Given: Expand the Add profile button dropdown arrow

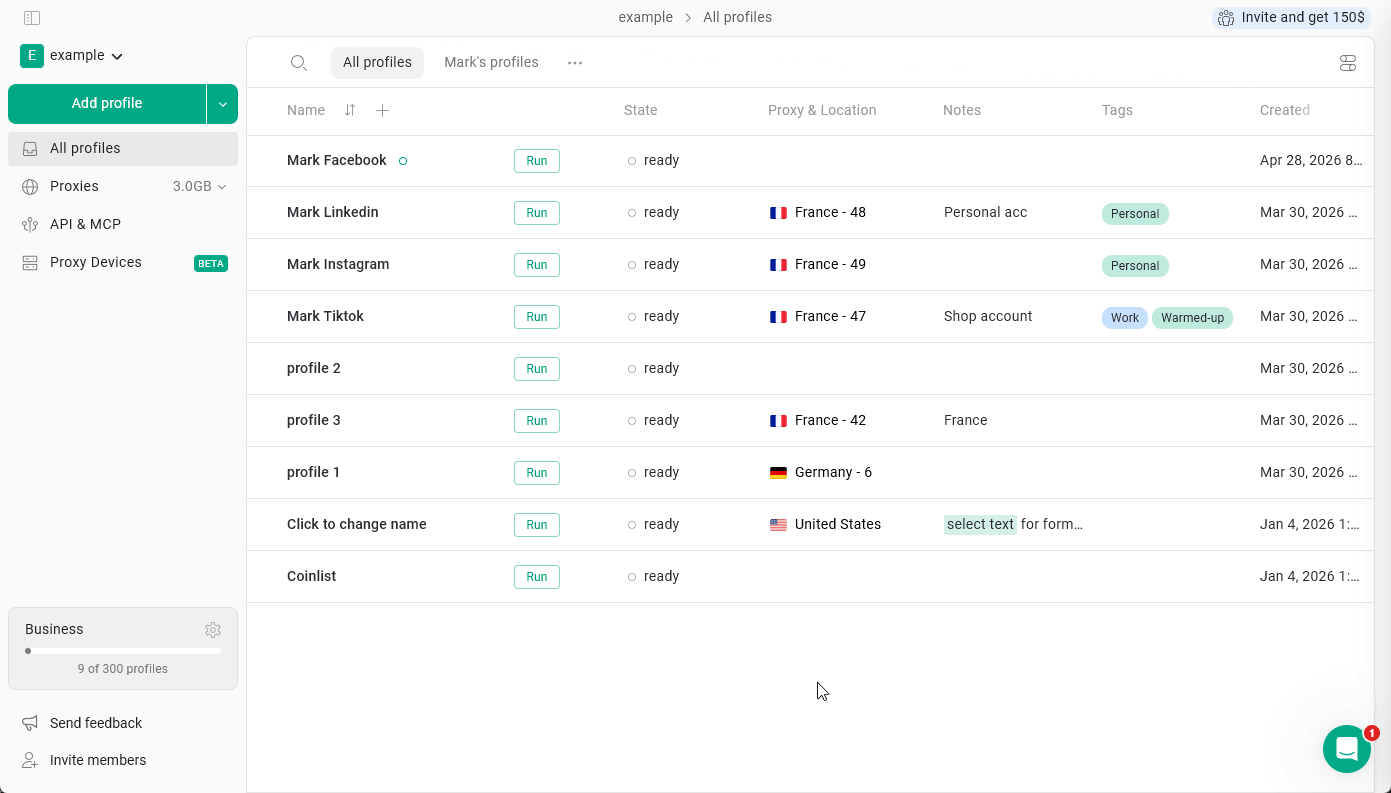Looking at the screenshot, I should (222, 103).
